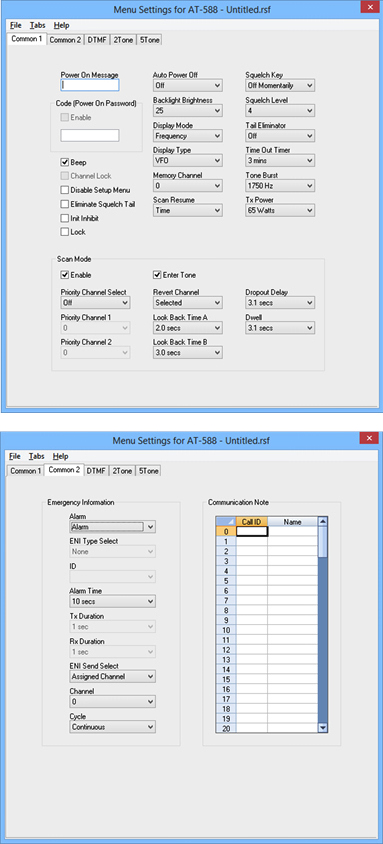The height and width of the screenshot is (844, 383).
Task: Open Alarm Time dropdown
Action: click(112, 601)
